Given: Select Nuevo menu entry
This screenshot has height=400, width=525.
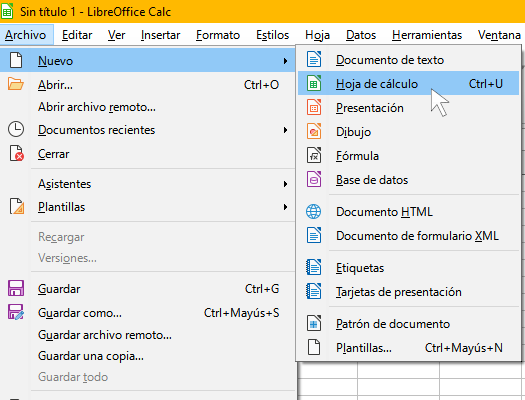Looking at the screenshot, I should (147, 61).
